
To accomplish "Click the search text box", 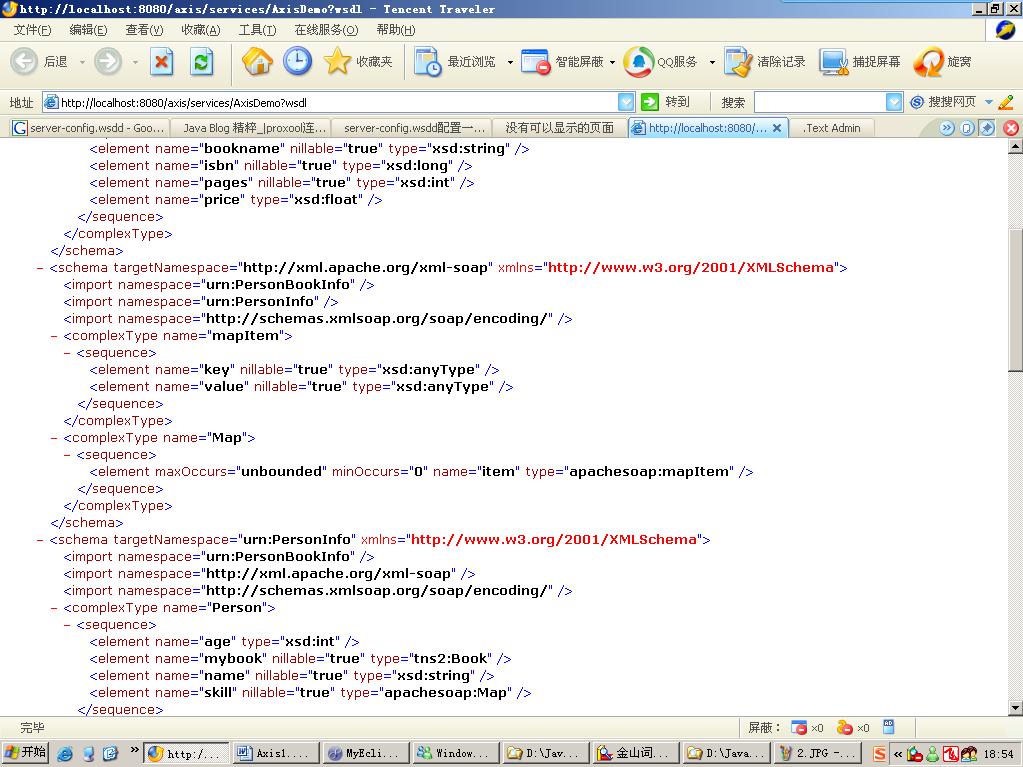I will pos(820,102).
